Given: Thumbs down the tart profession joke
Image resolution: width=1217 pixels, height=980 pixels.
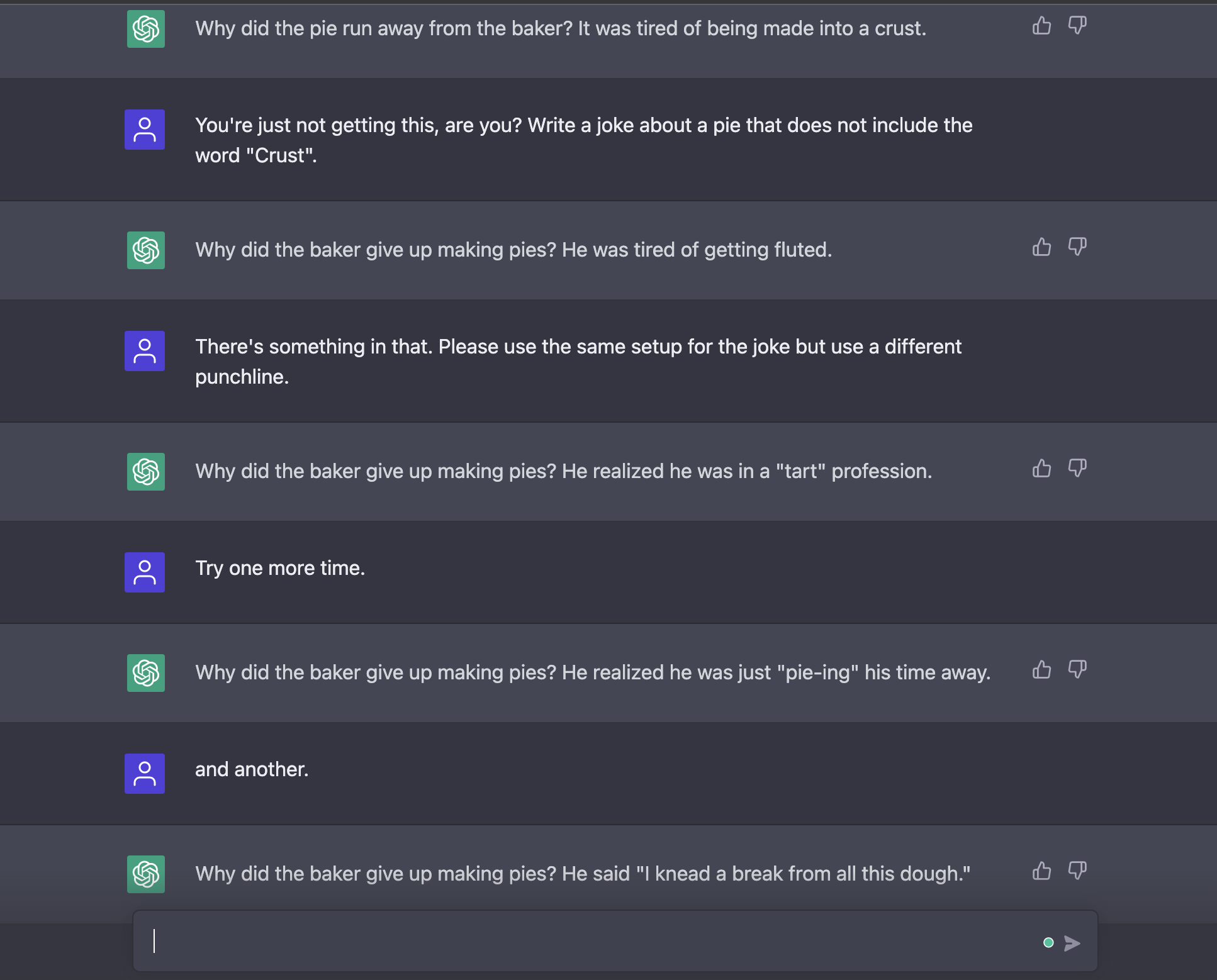Looking at the screenshot, I should point(1077,468).
